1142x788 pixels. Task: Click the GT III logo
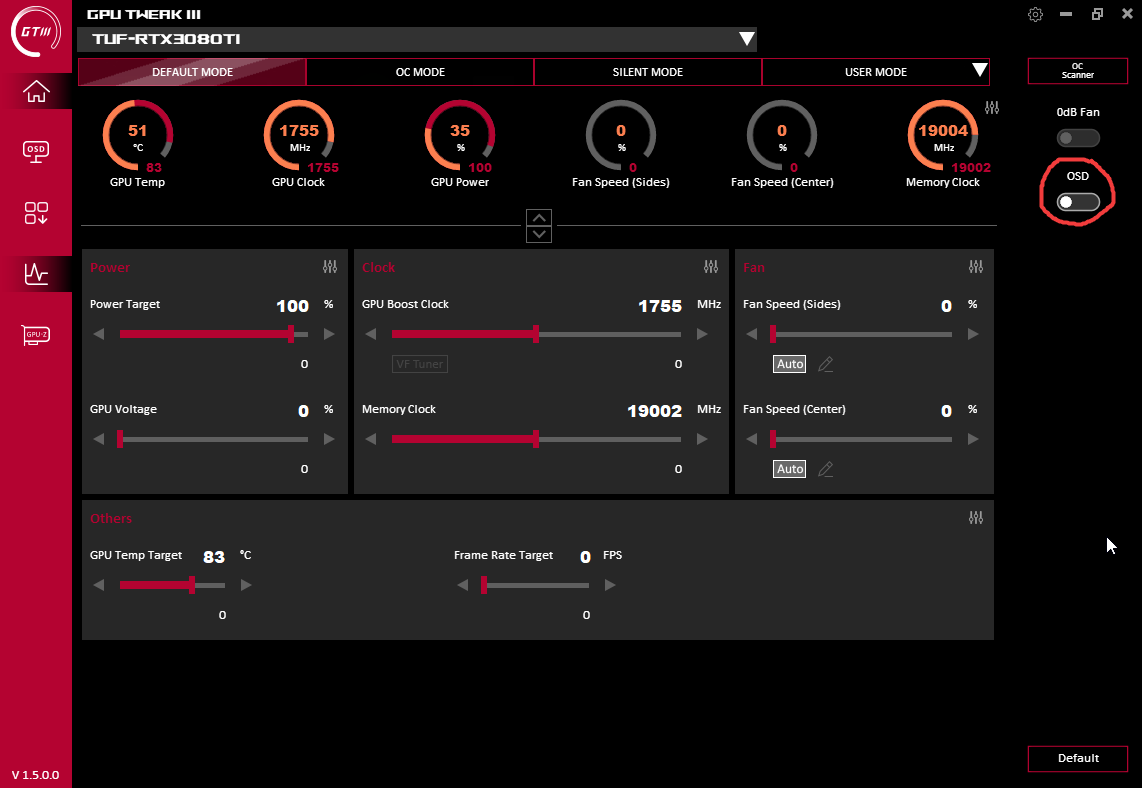click(36, 31)
